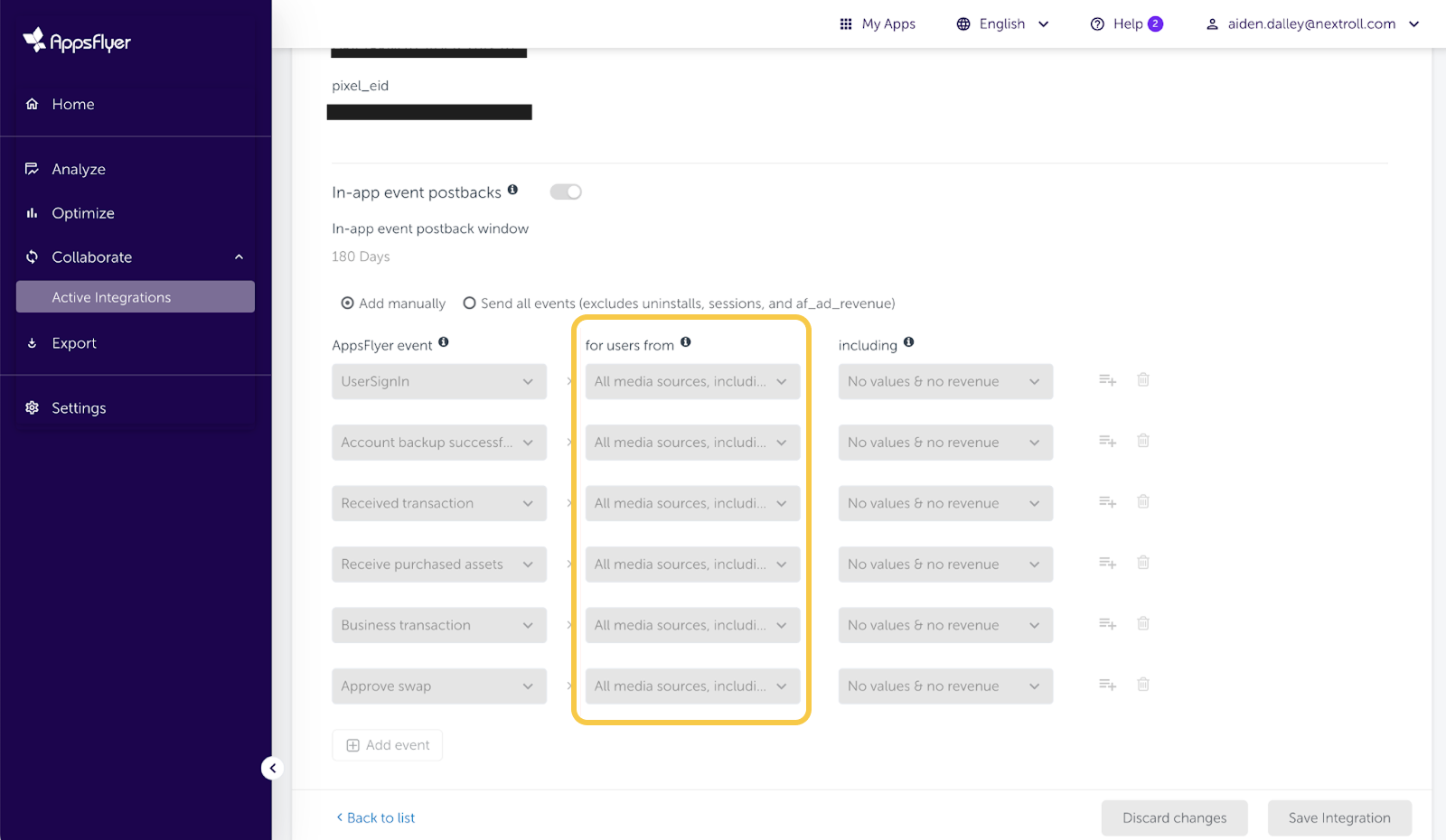Open the UserSignIn event dropdown
Screen dimensions: 1446x840
(x=438, y=381)
